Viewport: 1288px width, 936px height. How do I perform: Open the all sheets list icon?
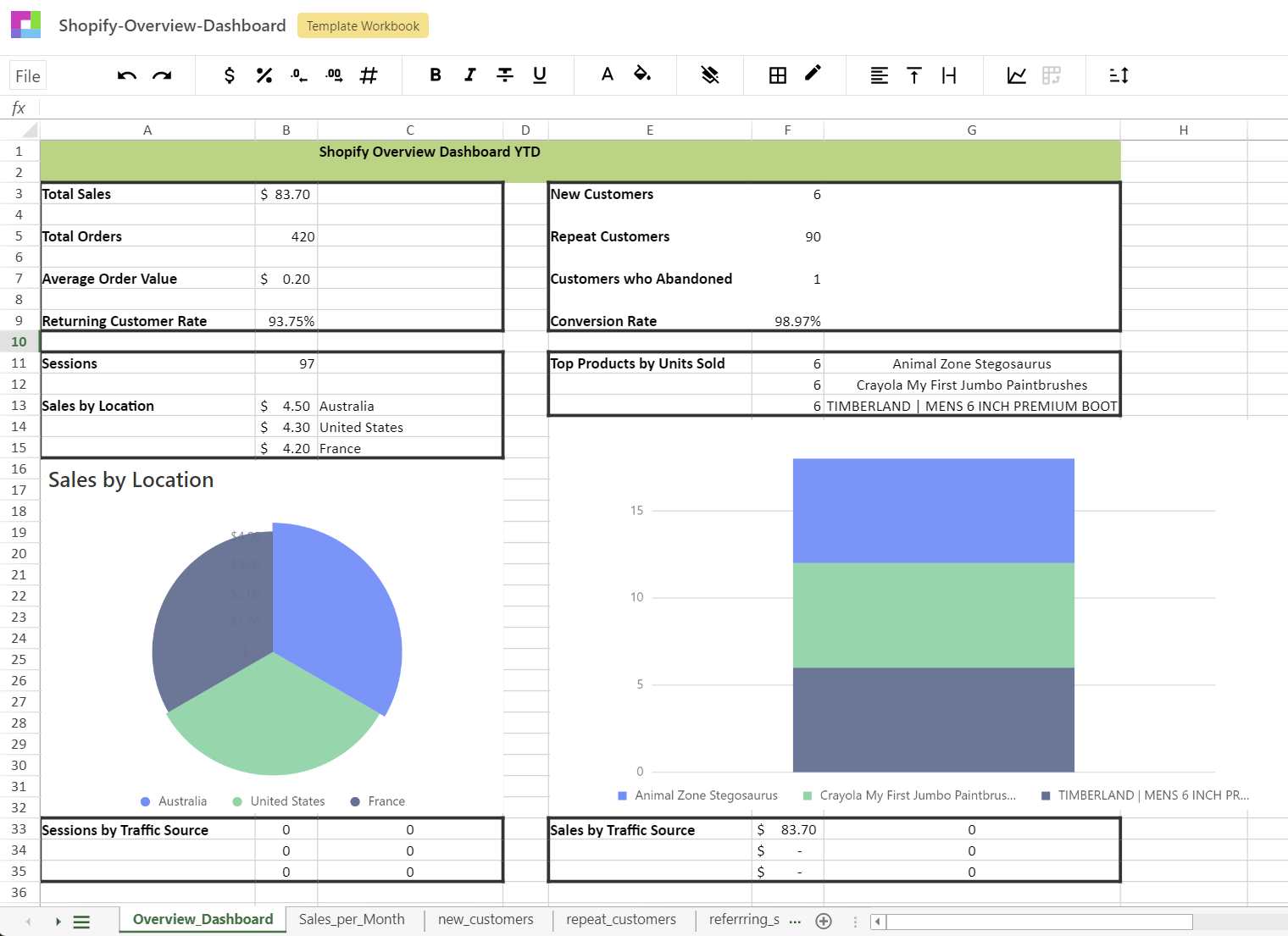click(x=81, y=922)
